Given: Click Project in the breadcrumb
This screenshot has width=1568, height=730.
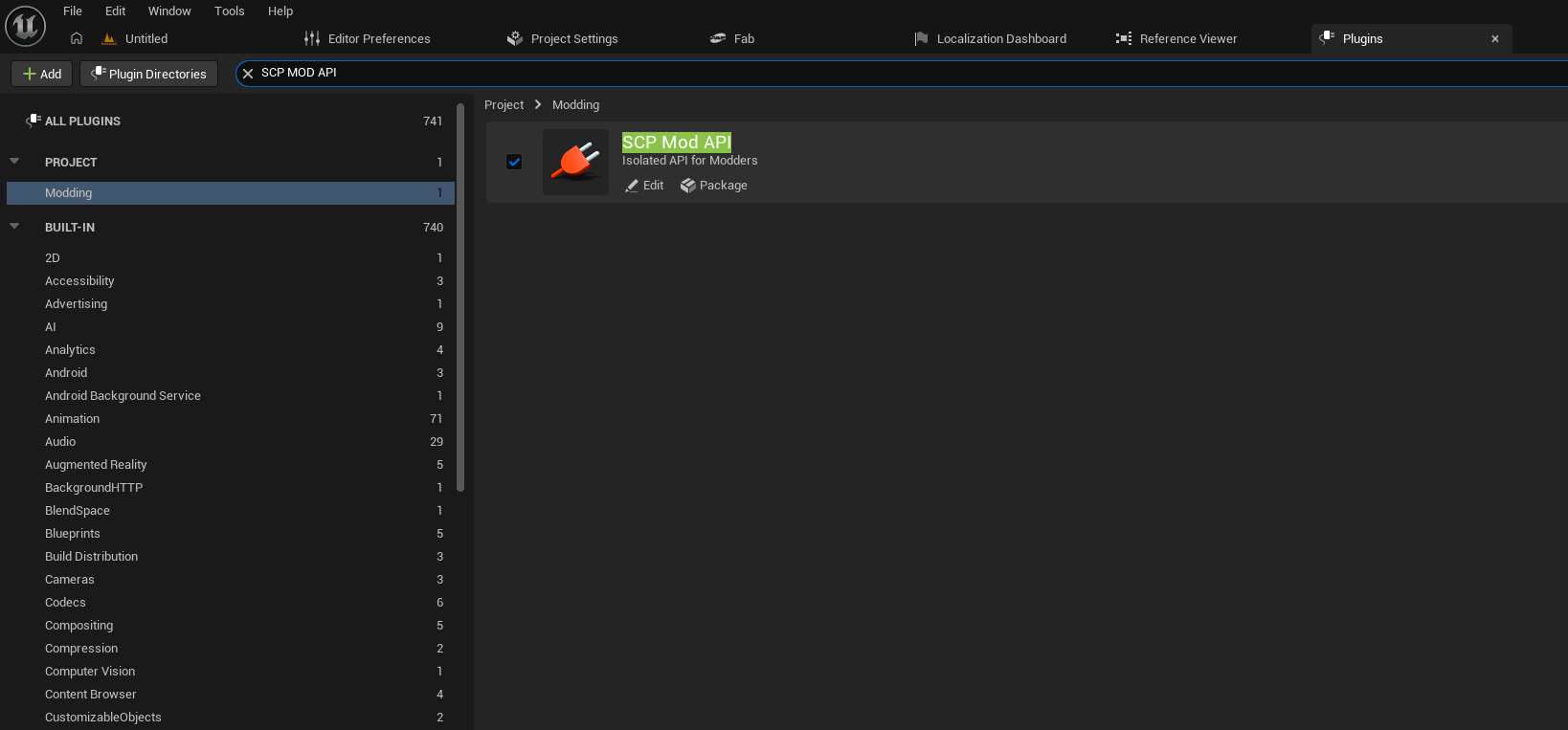Looking at the screenshot, I should point(504,105).
